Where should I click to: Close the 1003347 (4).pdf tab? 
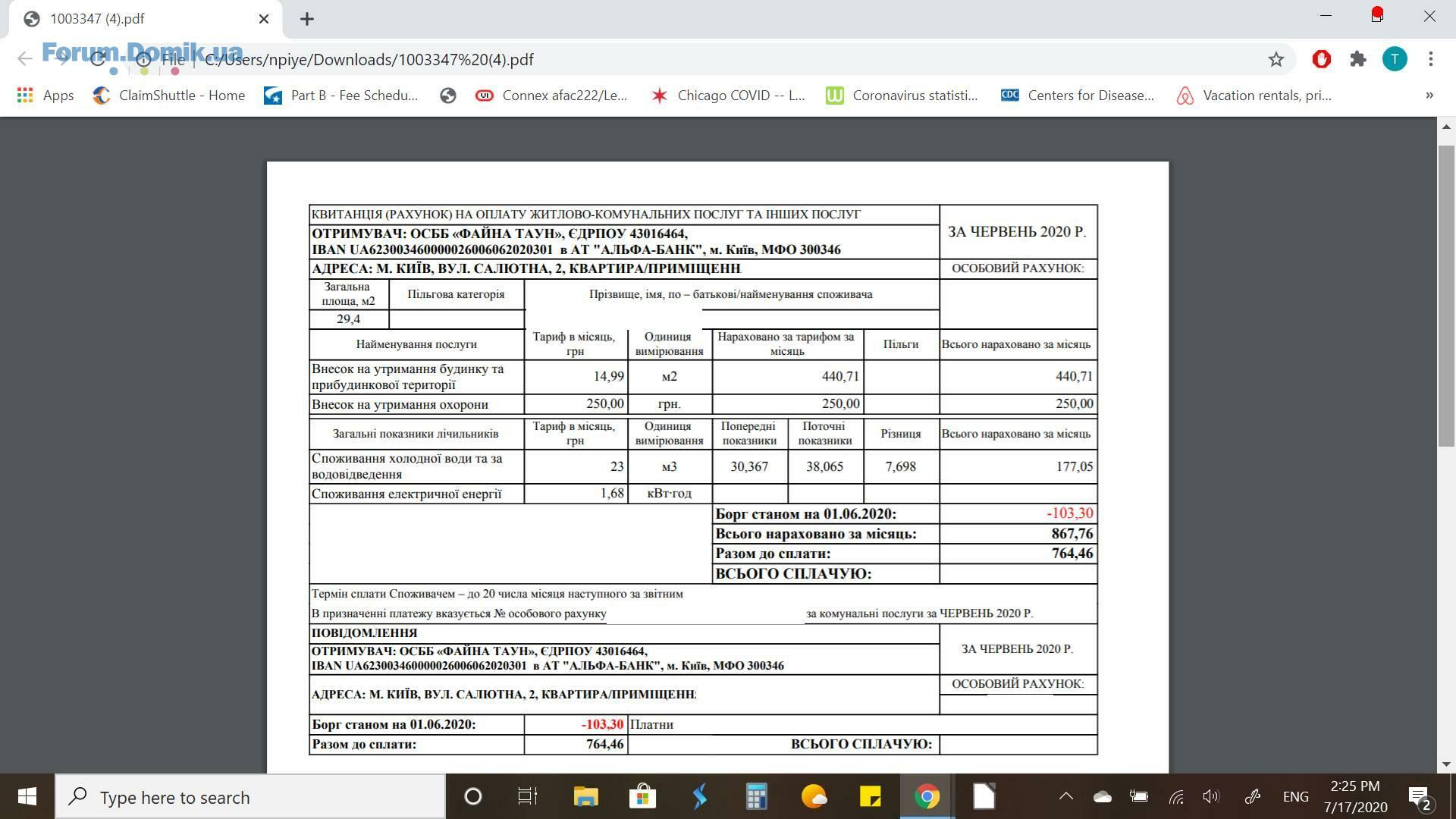(x=264, y=19)
